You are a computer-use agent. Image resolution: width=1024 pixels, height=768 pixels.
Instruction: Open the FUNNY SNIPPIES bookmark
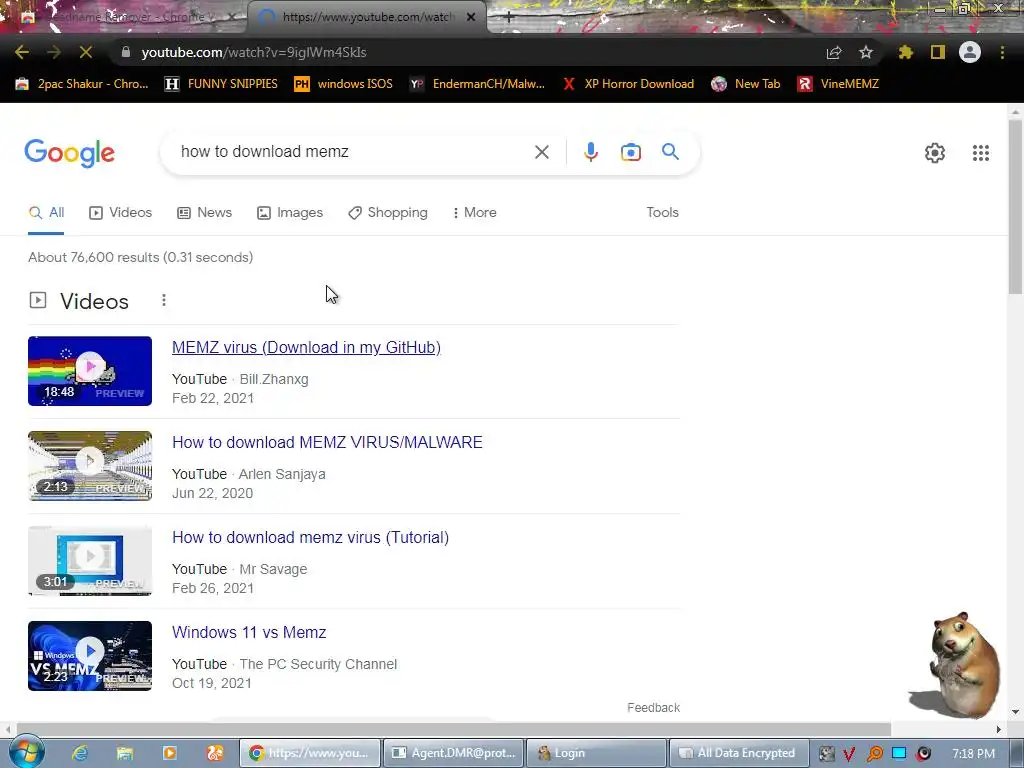(x=221, y=84)
